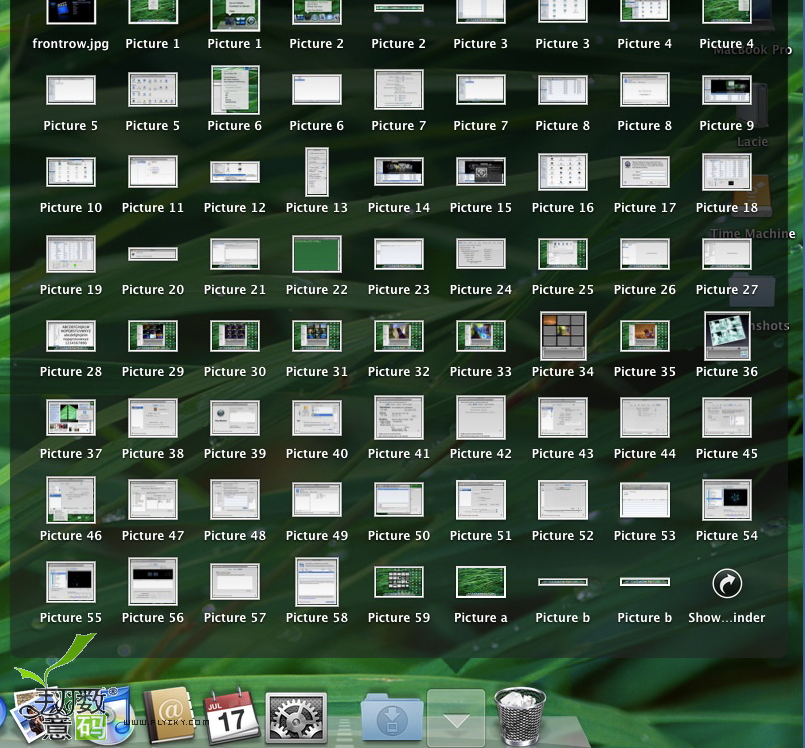Click the Picture 25 file icon
This screenshot has width=805, height=748.
[x=563, y=254]
